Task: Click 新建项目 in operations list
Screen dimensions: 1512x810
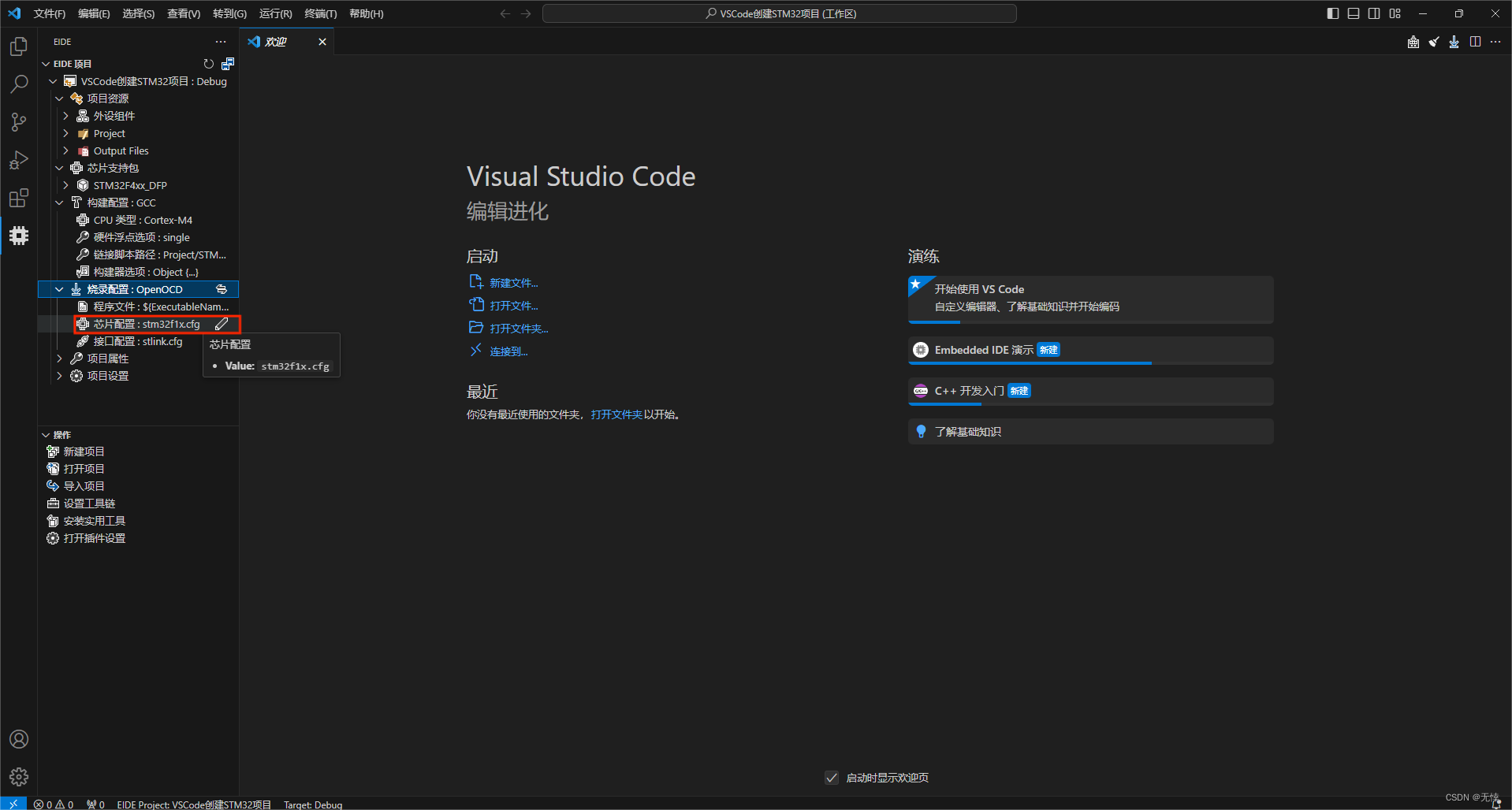Action: 84,451
